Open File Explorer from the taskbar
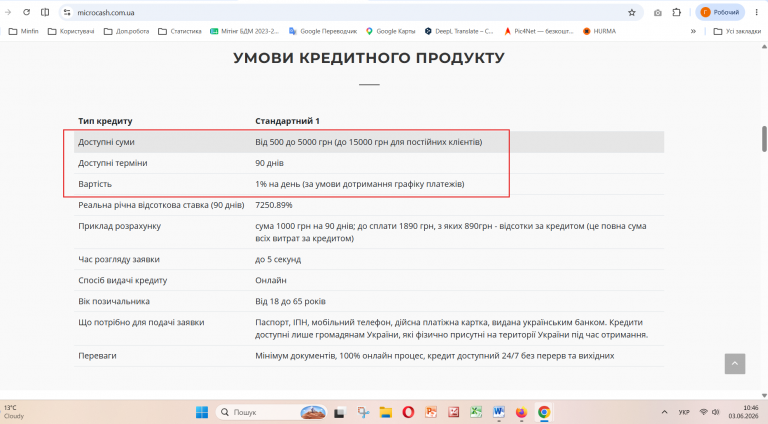The width and height of the screenshot is (768, 424). tap(386, 412)
